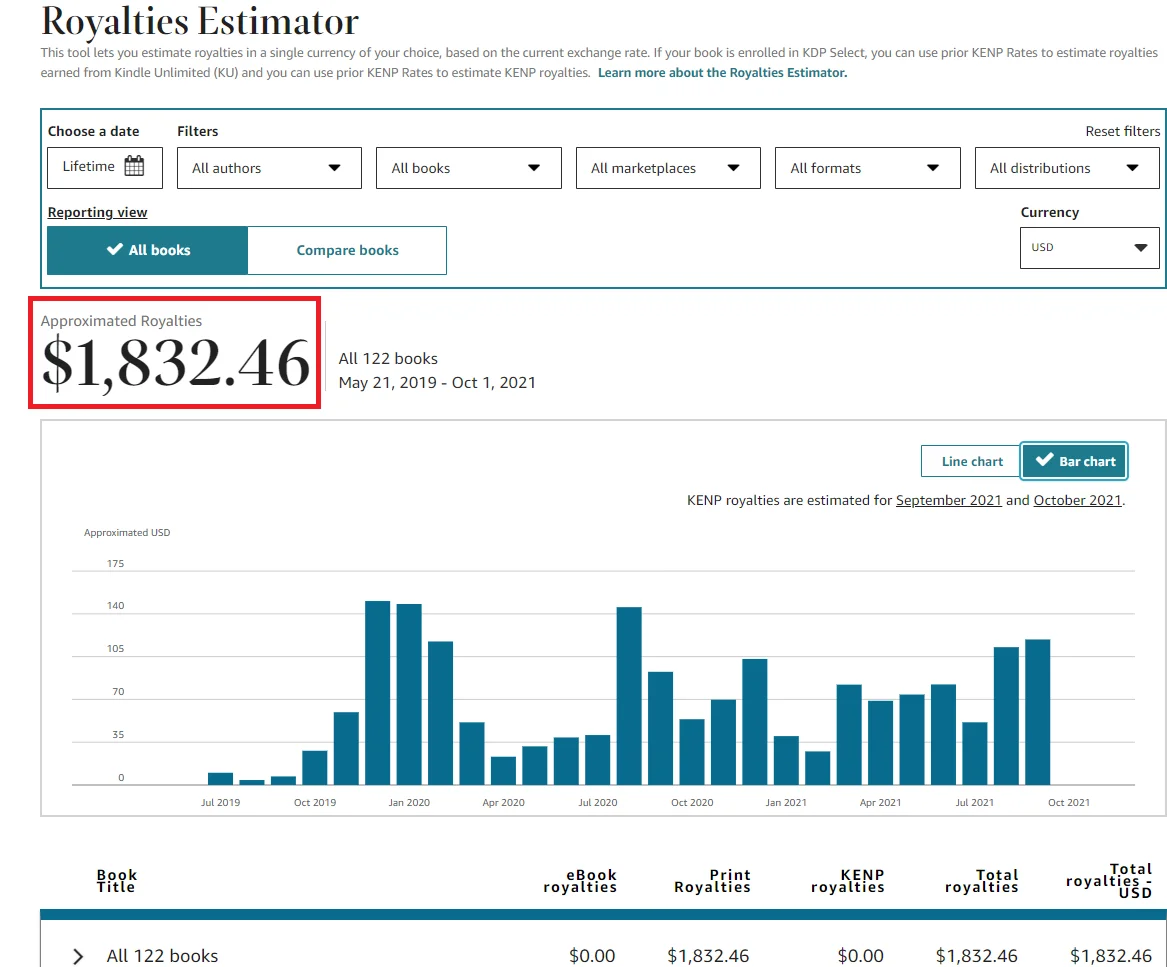Open the All formats dropdown
This screenshot has width=1167, height=967.
(866, 167)
